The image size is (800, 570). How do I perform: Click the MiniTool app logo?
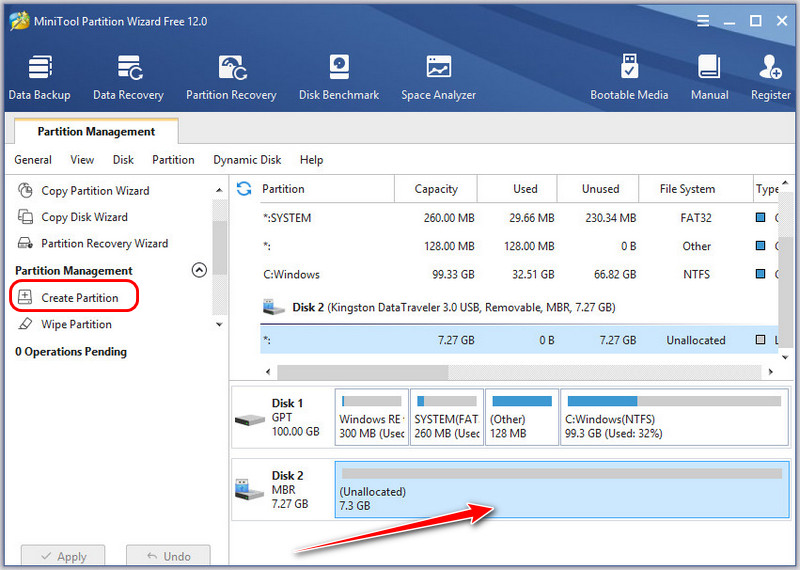click(x=19, y=21)
